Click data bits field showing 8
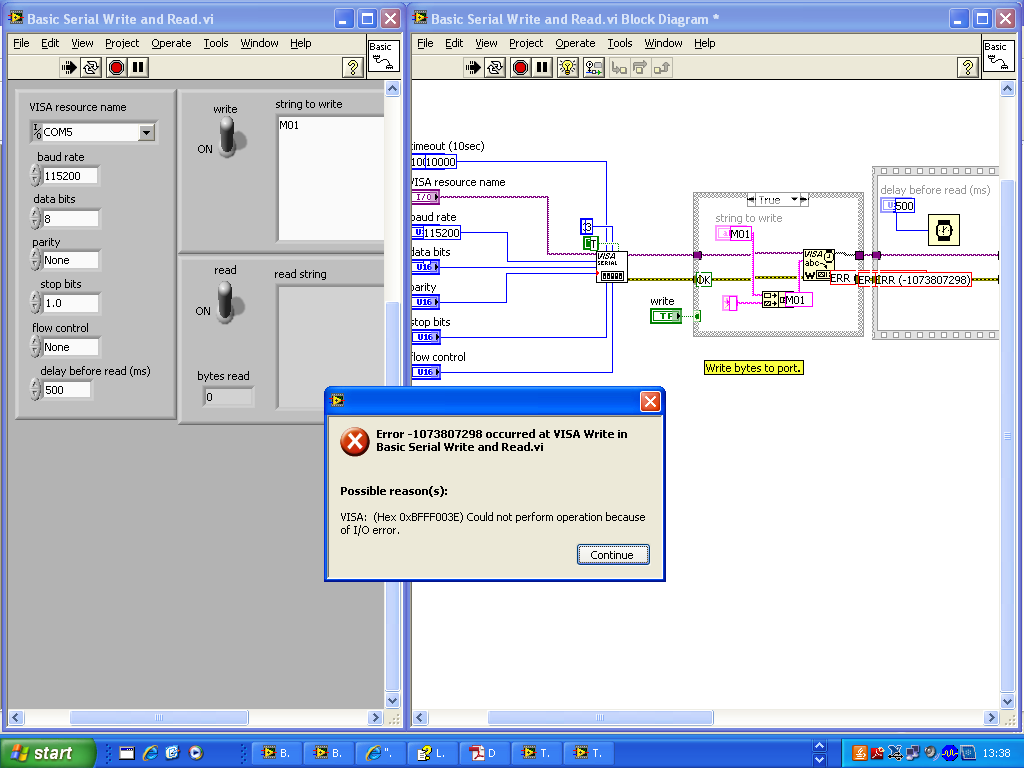Viewport: 1024px width, 768px height. coord(71,219)
